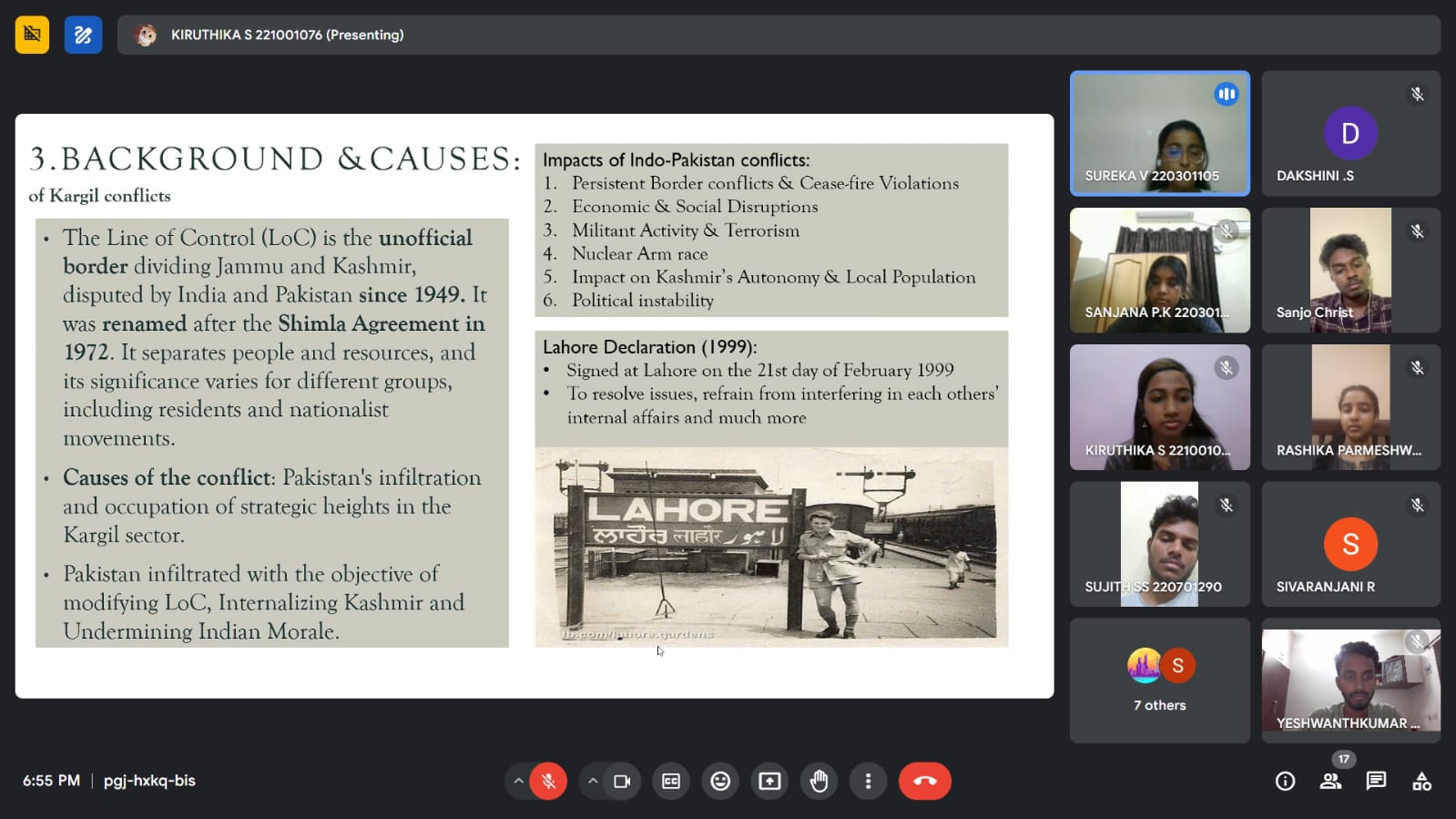Click muted mic icon on KIRUTHIKA tile
This screenshot has width=1456, height=819.
[x=1227, y=367]
